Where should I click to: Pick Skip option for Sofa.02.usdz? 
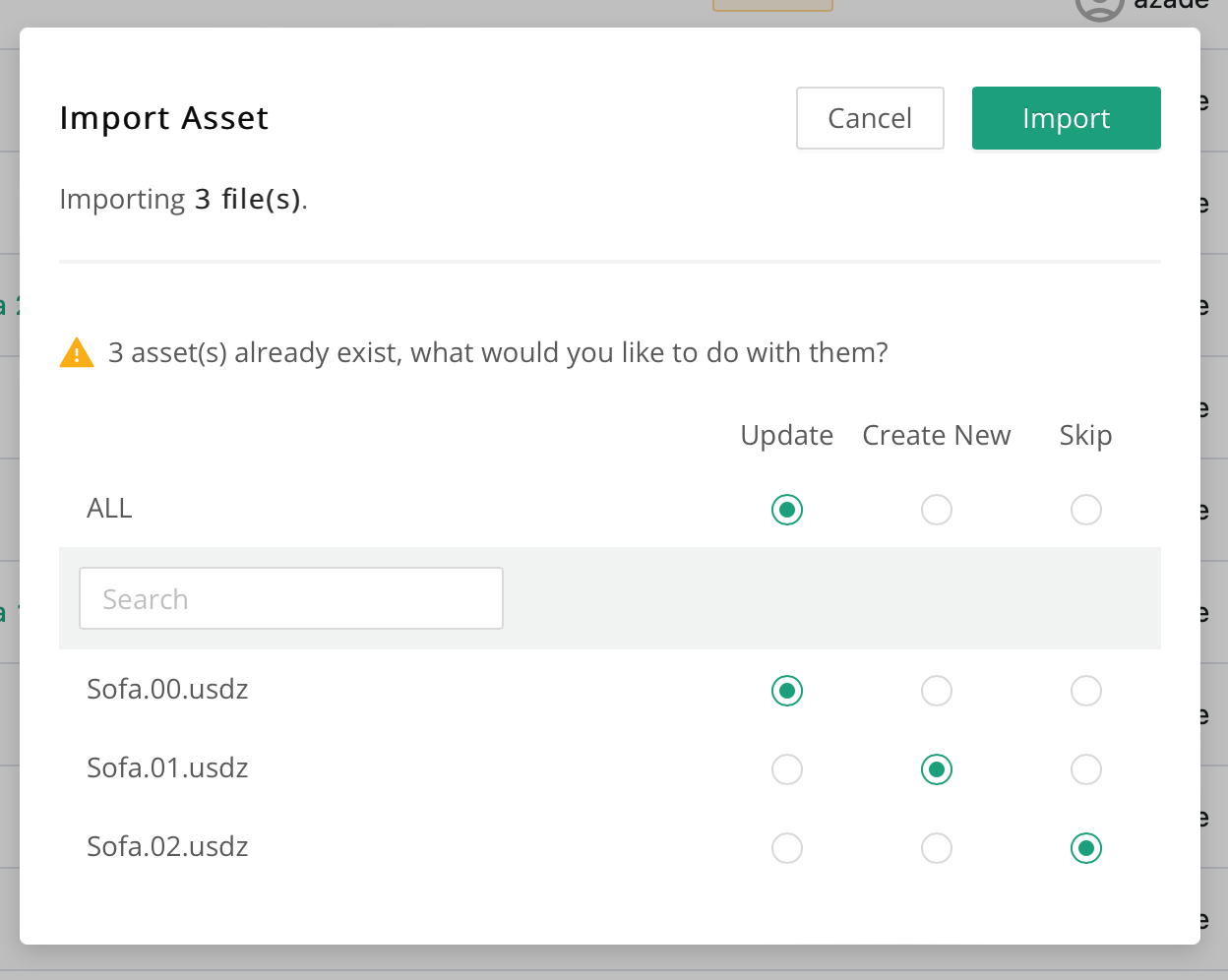pyautogui.click(x=1086, y=848)
